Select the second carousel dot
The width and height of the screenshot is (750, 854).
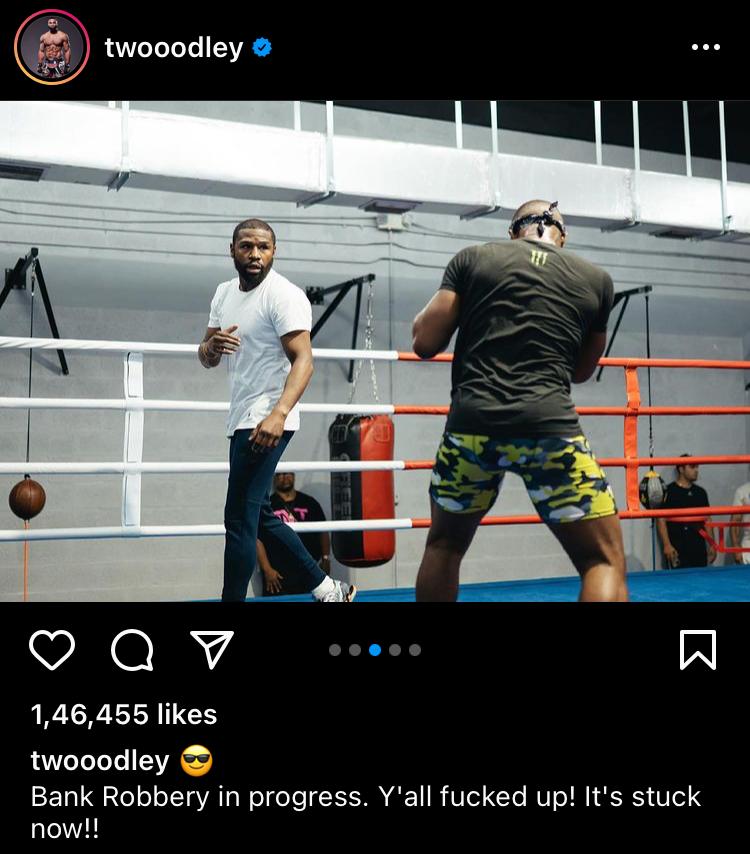tap(355, 650)
